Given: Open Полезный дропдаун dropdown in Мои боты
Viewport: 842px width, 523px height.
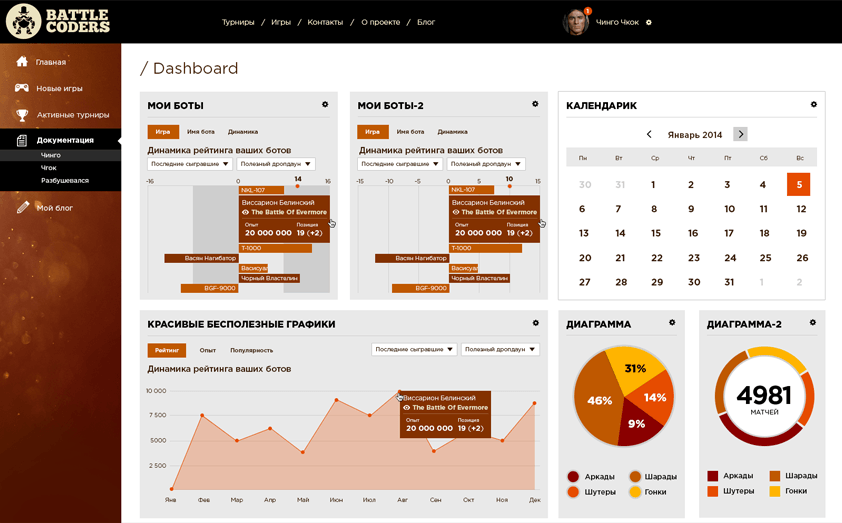Looking at the screenshot, I should pos(276,164).
